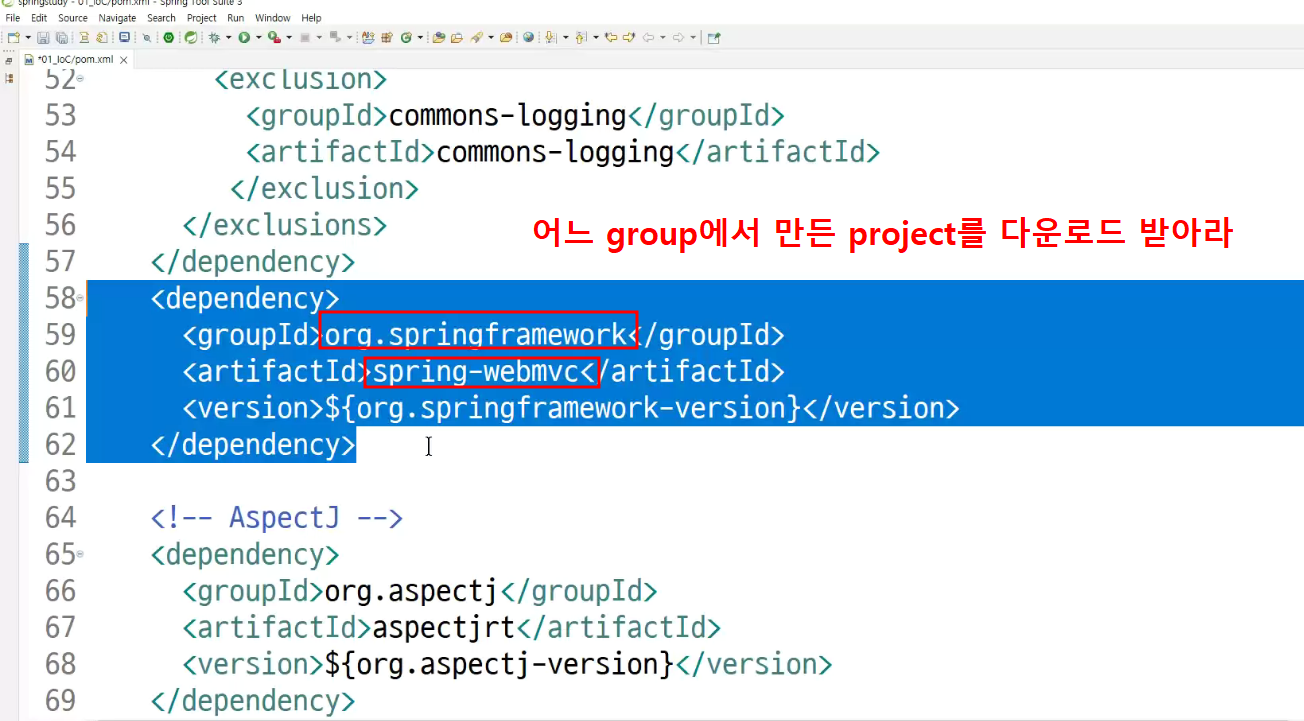Open the Boot Dashboard power icon
The width and height of the screenshot is (1304, 721).
169,38
